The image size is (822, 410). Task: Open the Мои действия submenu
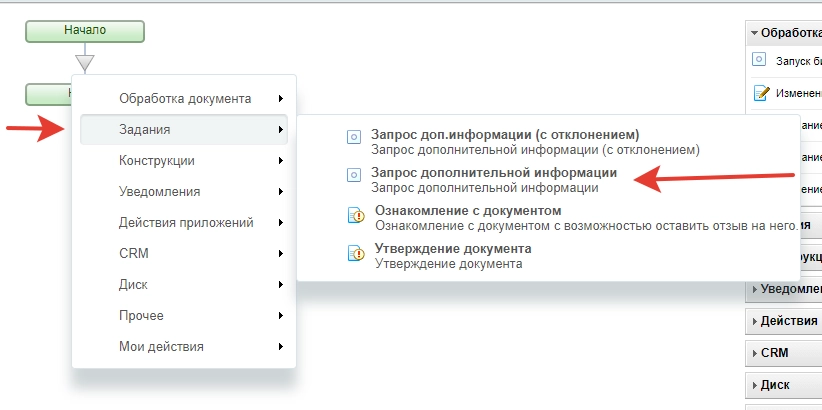coord(184,346)
